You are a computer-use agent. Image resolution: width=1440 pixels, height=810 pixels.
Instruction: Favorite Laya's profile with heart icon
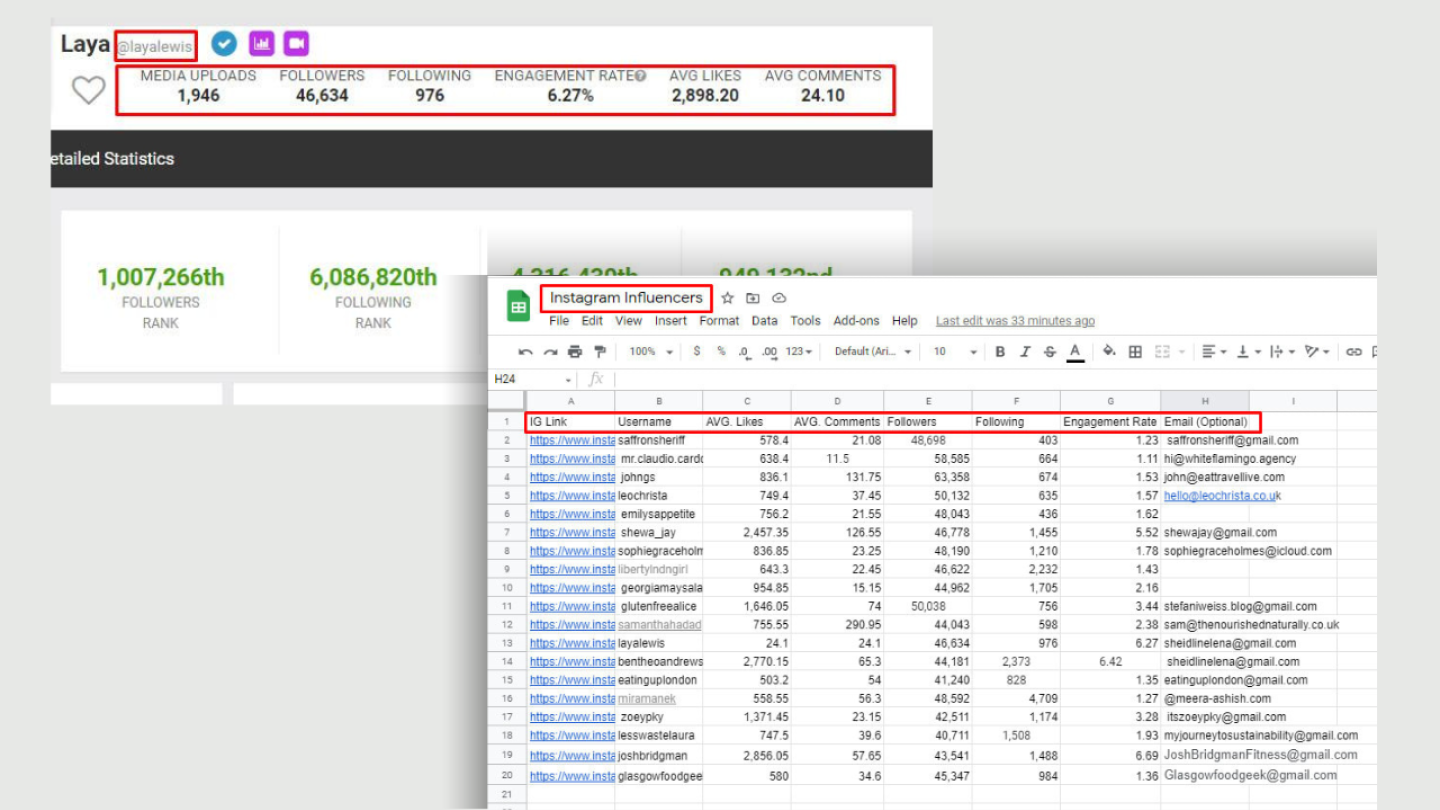click(88, 90)
